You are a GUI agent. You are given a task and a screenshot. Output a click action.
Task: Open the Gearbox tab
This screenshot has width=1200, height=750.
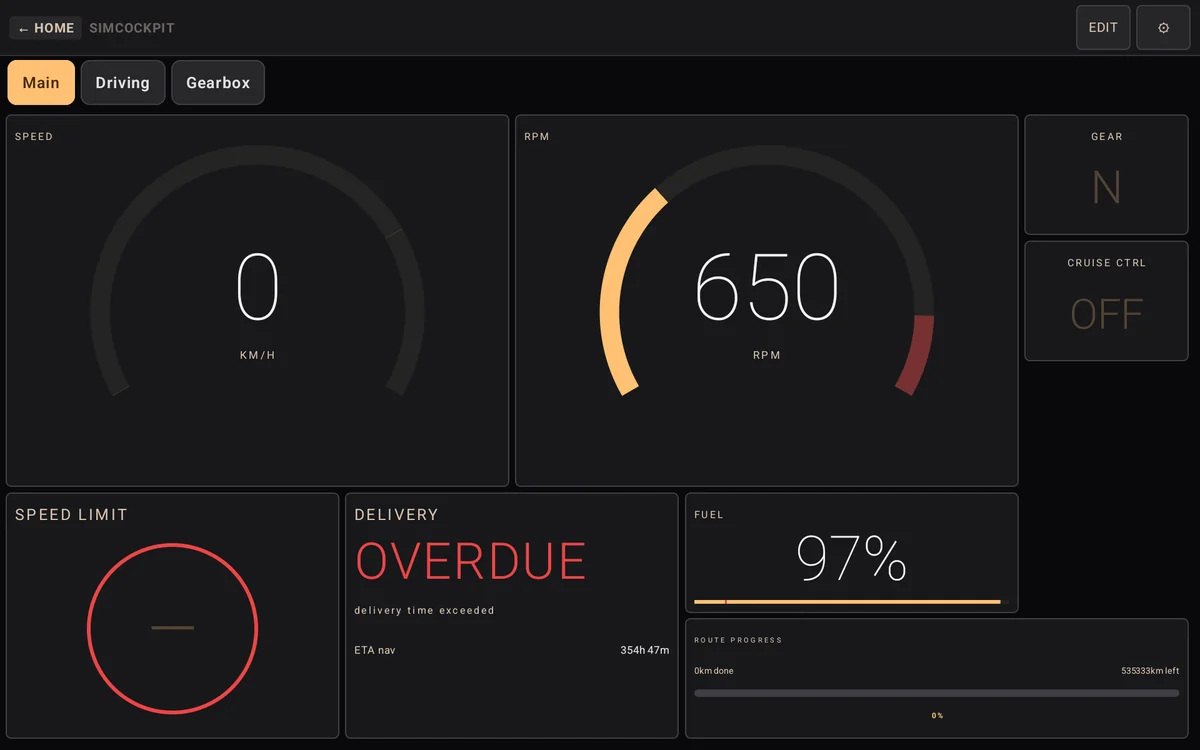(x=218, y=83)
